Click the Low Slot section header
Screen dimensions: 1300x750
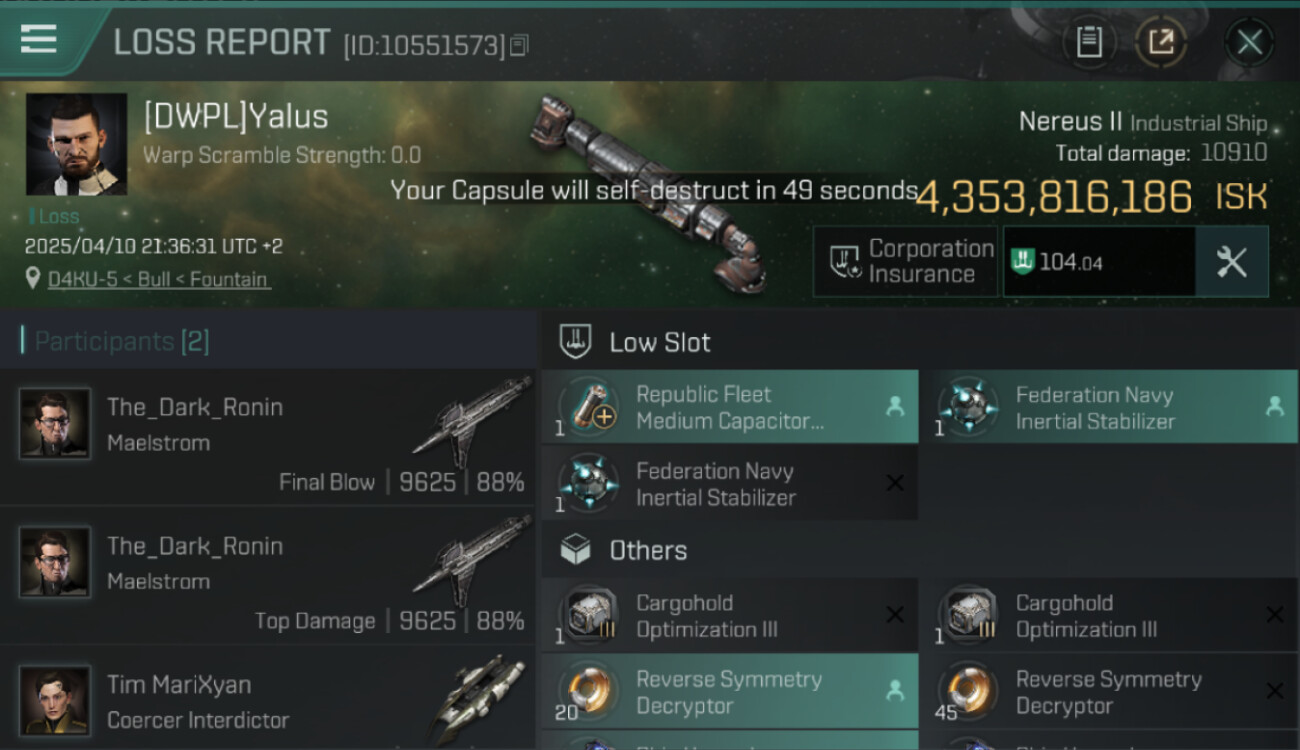pyautogui.click(x=660, y=343)
